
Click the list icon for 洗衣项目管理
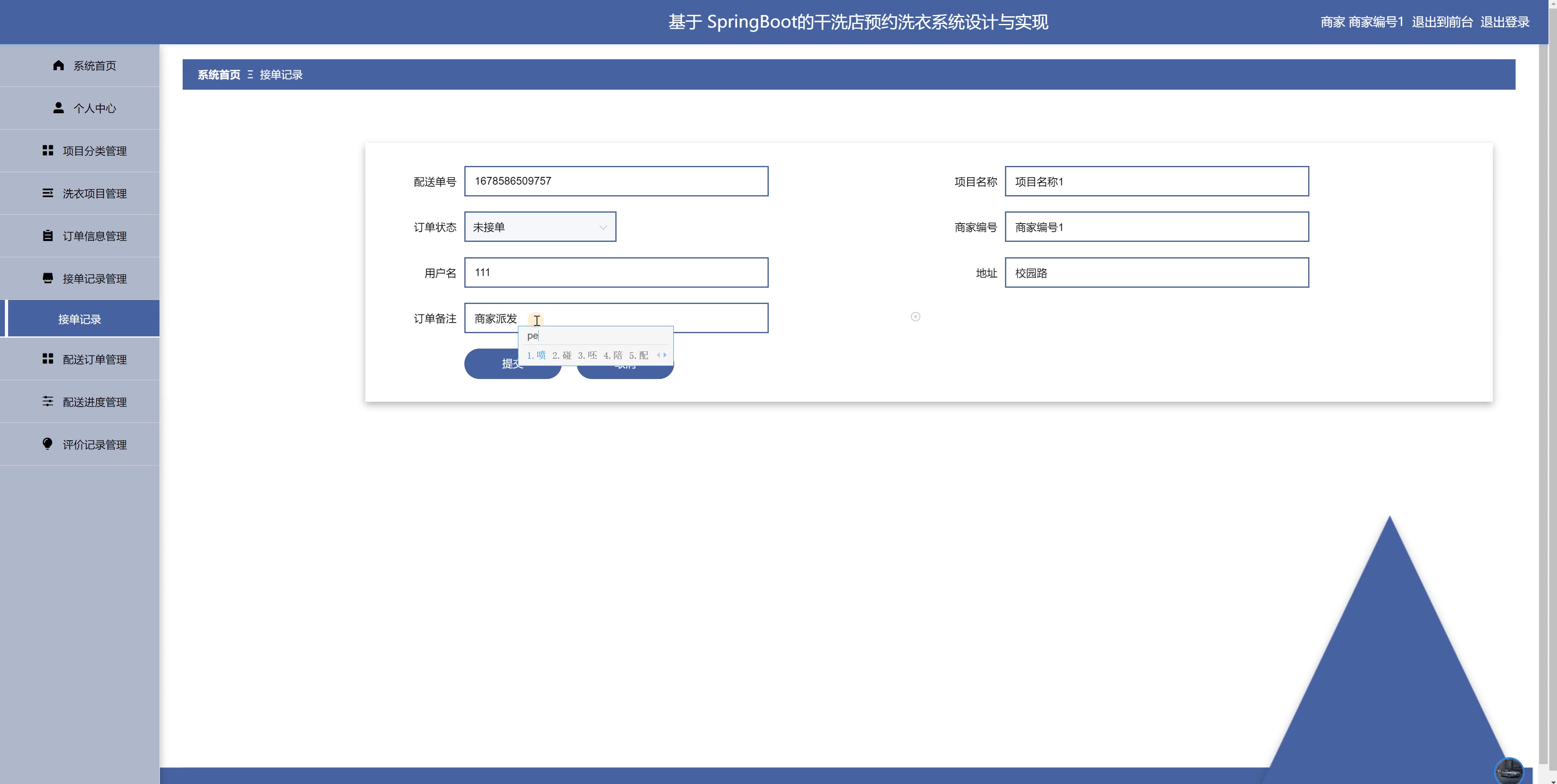[x=48, y=193]
